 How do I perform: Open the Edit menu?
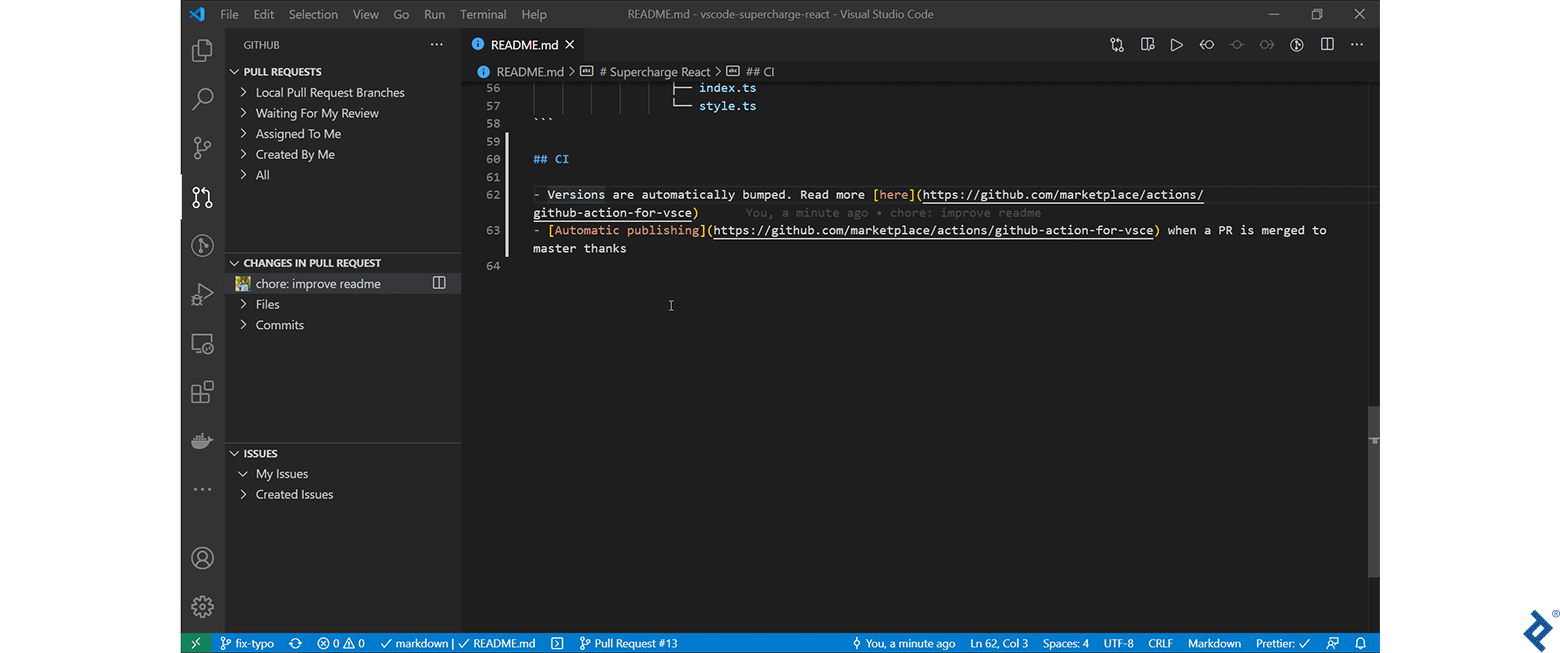(x=263, y=14)
